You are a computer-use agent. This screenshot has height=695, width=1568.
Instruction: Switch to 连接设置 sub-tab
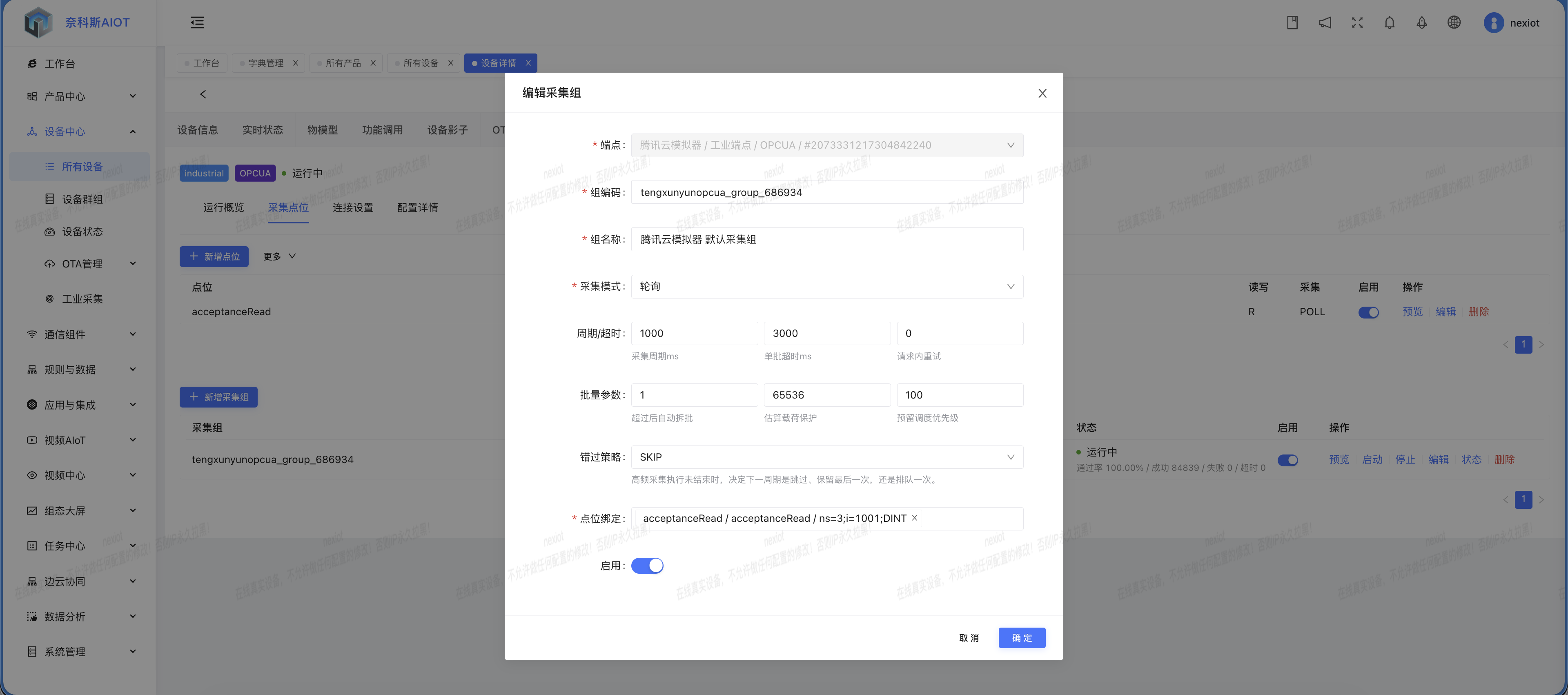(353, 208)
